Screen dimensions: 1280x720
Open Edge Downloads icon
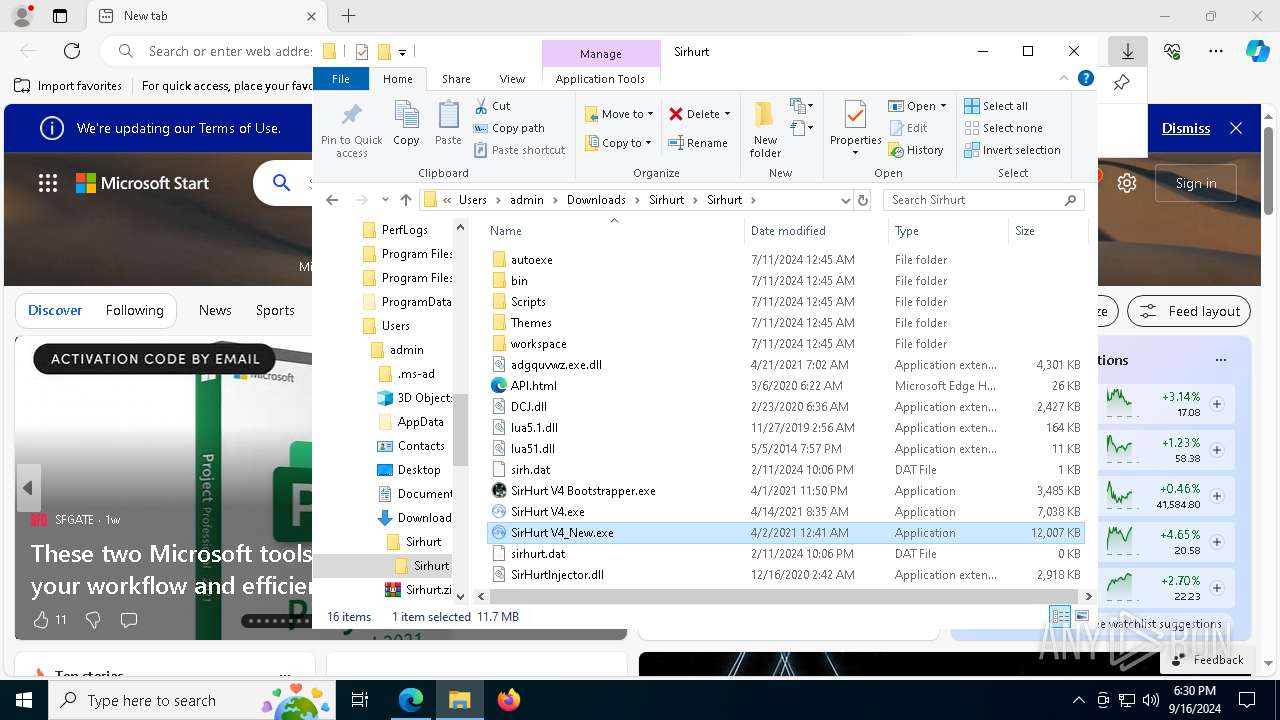click(x=1128, y=51)
